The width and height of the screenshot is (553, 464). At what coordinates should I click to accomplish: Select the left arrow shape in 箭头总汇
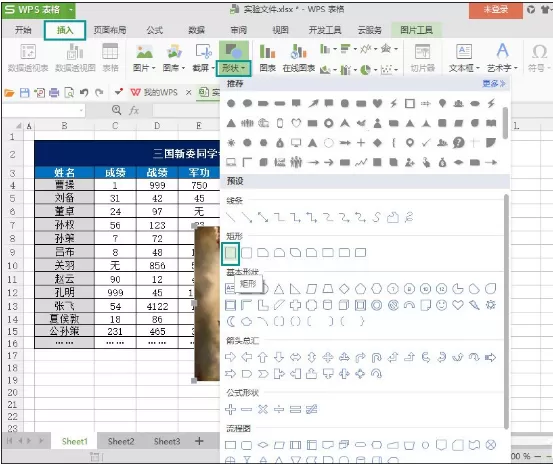click(x=247, y=357)
